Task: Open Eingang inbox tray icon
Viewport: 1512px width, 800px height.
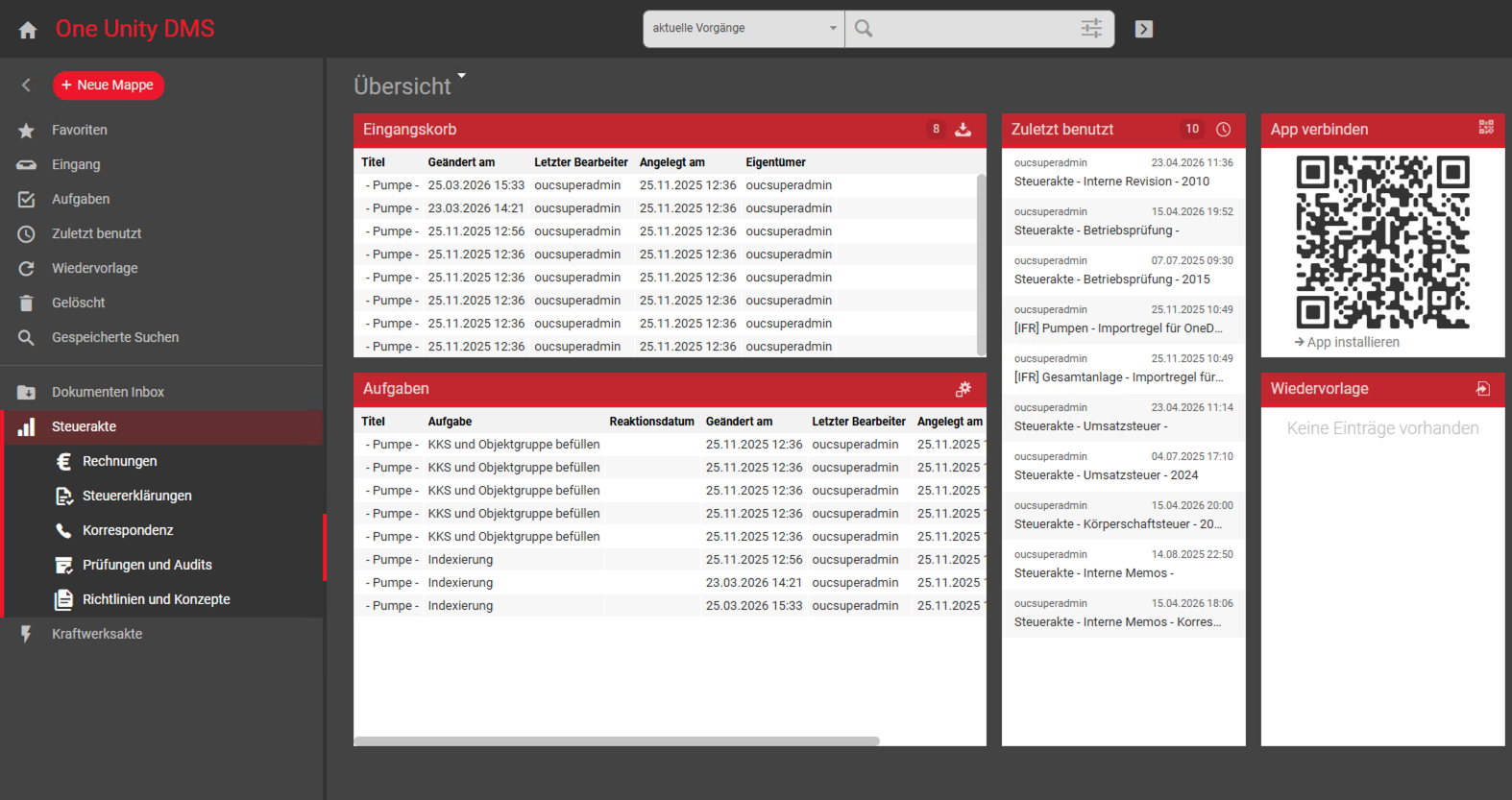Action: point(26,165)
